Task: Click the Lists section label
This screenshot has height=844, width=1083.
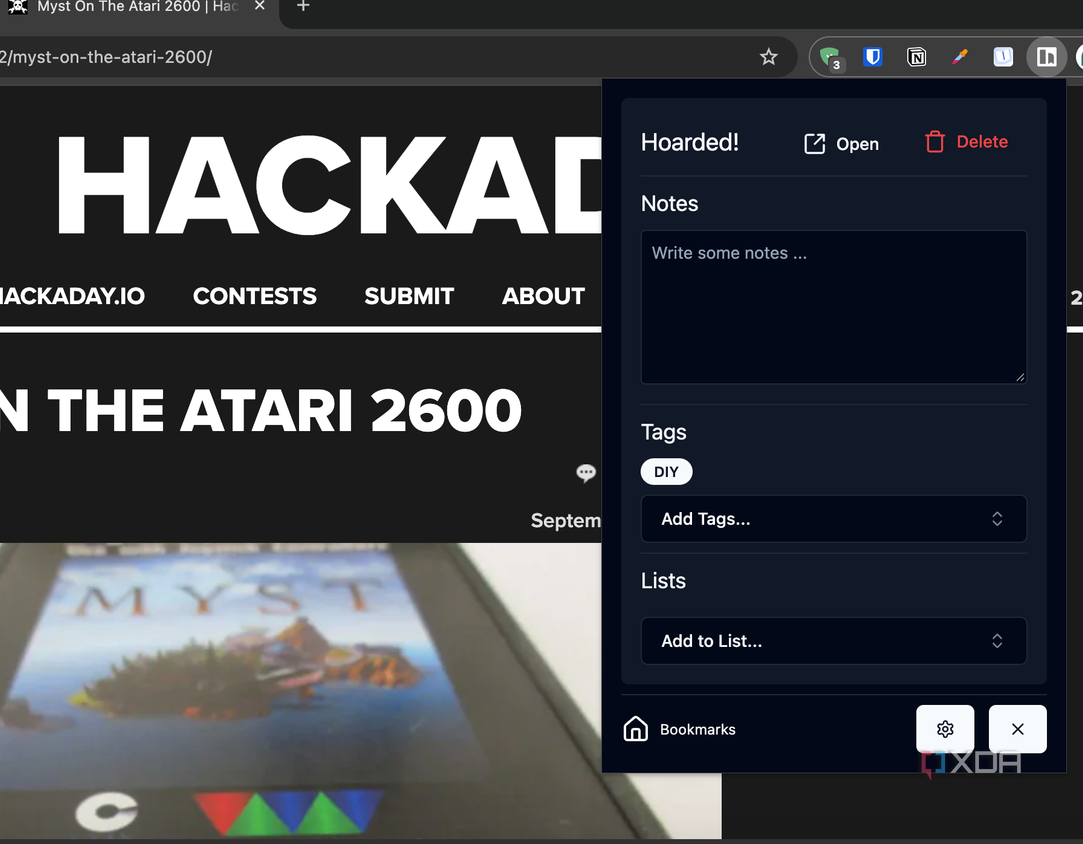Action: point(663,581)
